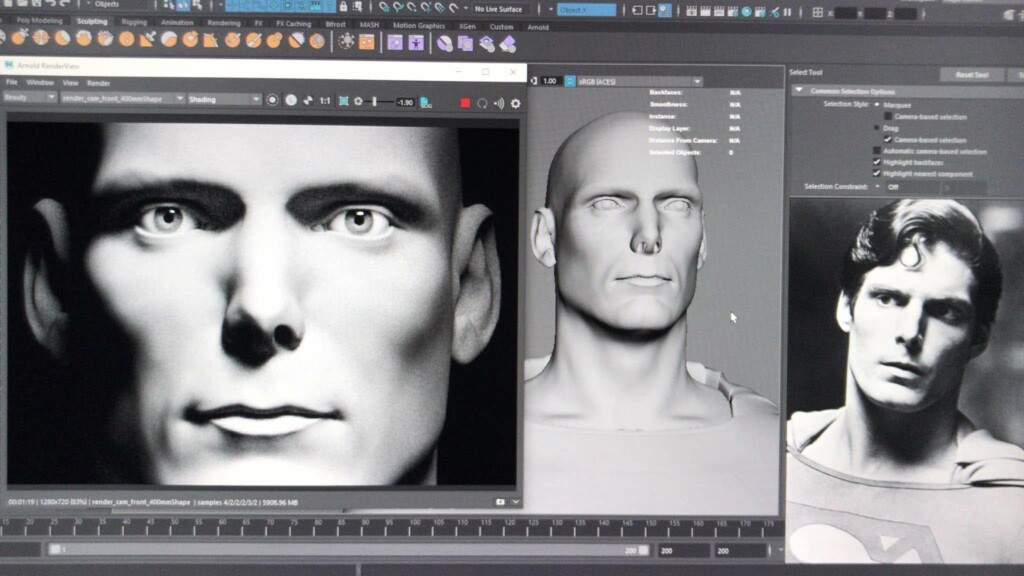1024x576 pixels.
Task: Switch to the Rigging shelf tab
Action: pyautogui.click(x=134, y=22)
